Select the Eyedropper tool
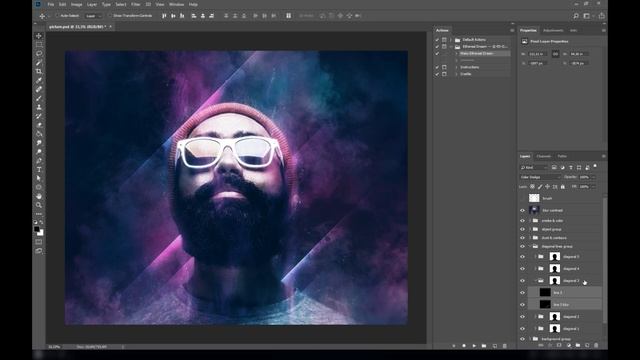The height and width of the screenshot is (360, 640). [39, 80]
